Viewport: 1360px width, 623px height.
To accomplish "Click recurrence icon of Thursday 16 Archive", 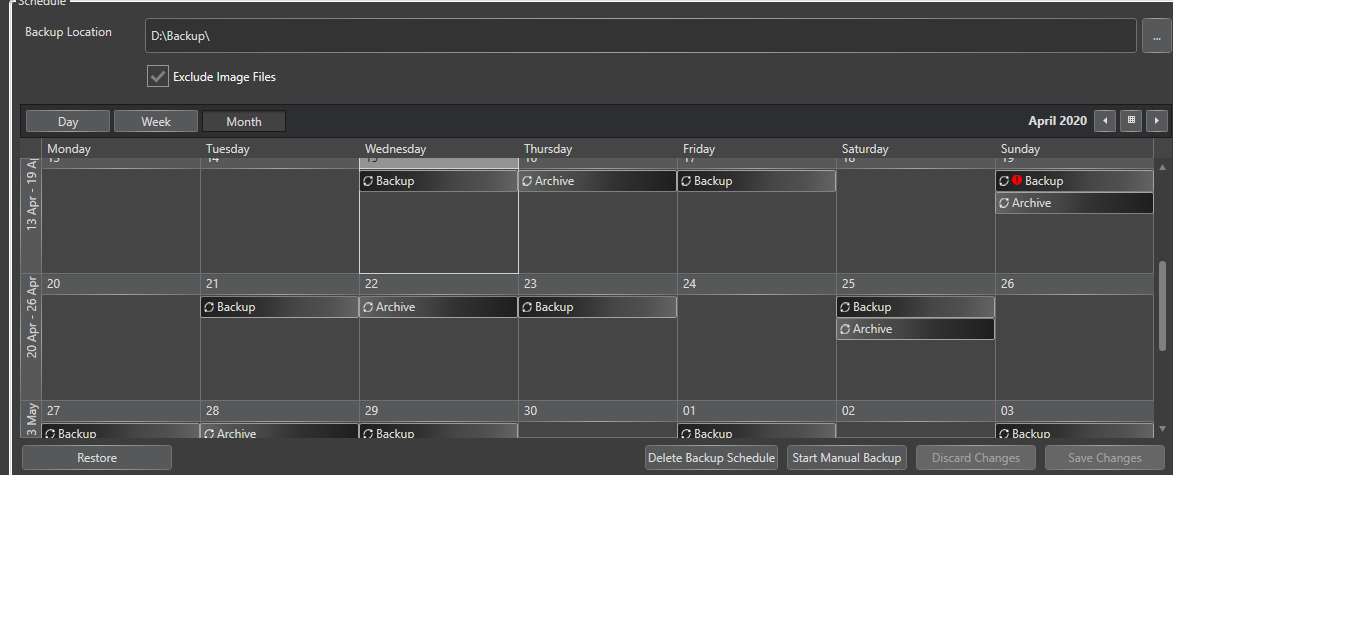I will pyautogui.click(x=527, y=181).
